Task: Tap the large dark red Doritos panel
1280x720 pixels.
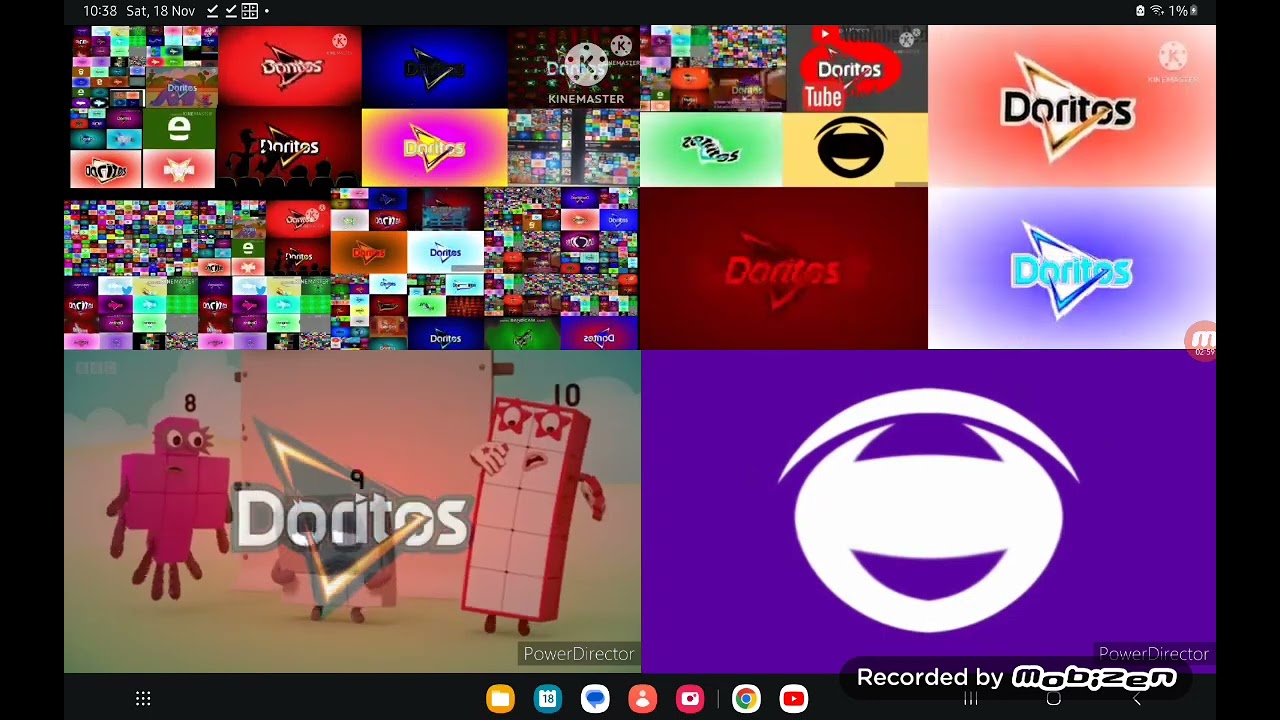Action: 784,268
